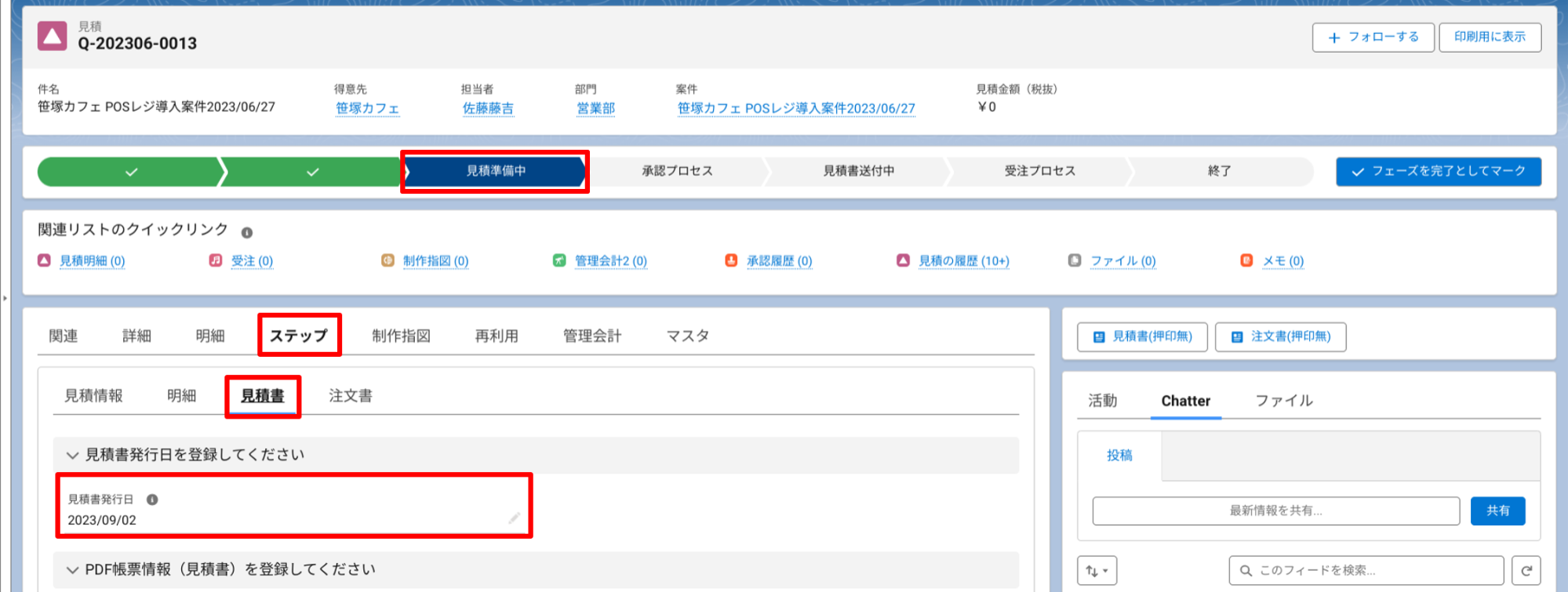The width and height of the screenshot is (1568, 592).
Task: Click フェーズを完了としてマーク button
Action: (x=1439, y=171)
